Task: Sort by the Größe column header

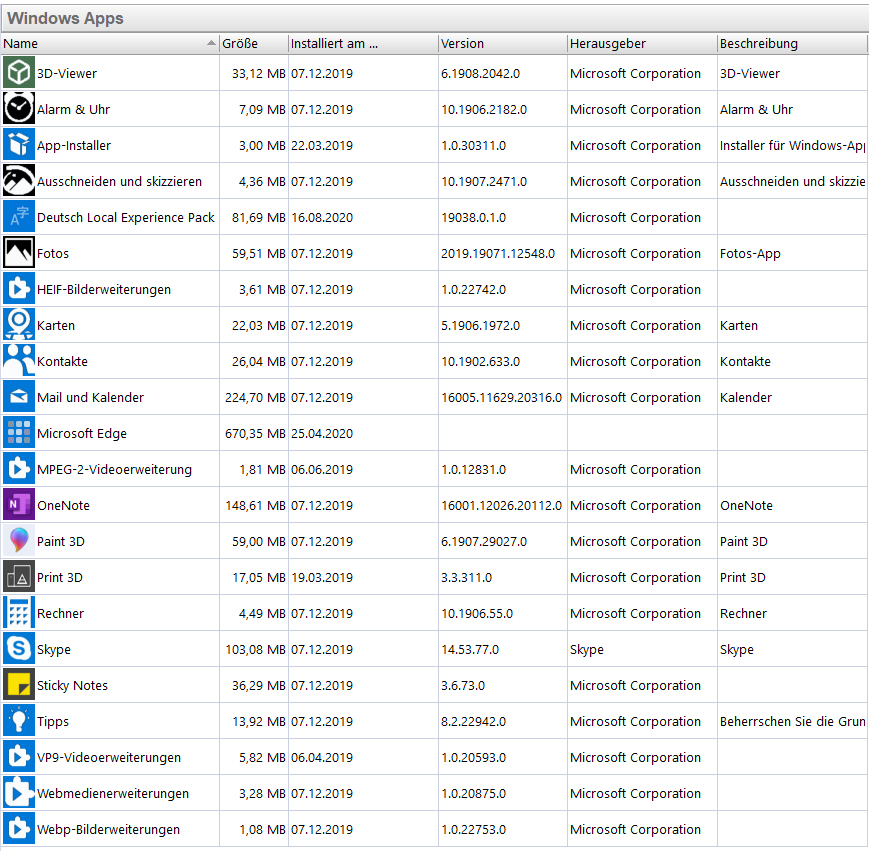Action: pos(254,44)
